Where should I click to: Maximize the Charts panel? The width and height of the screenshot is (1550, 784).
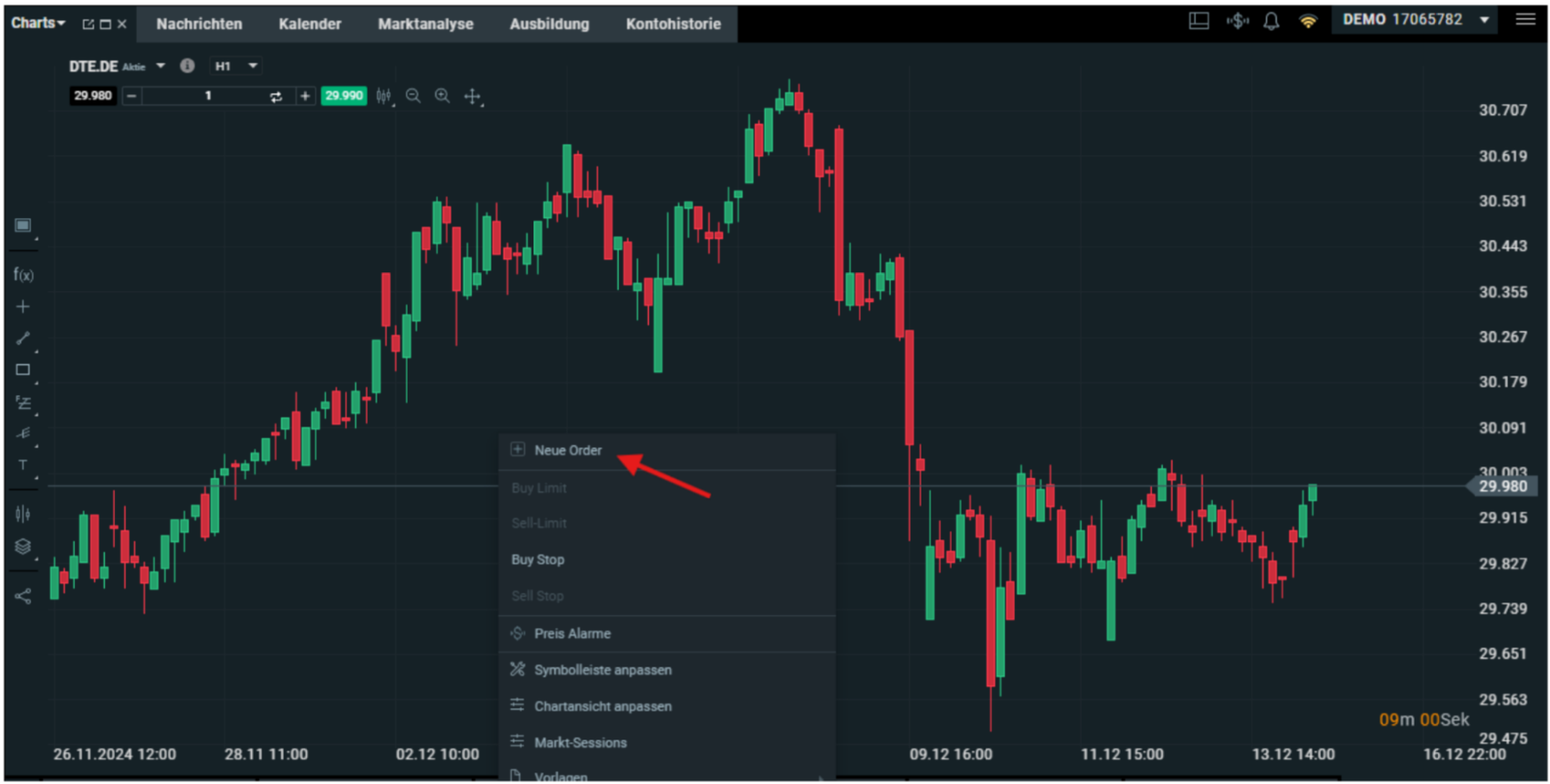(105, 24)
